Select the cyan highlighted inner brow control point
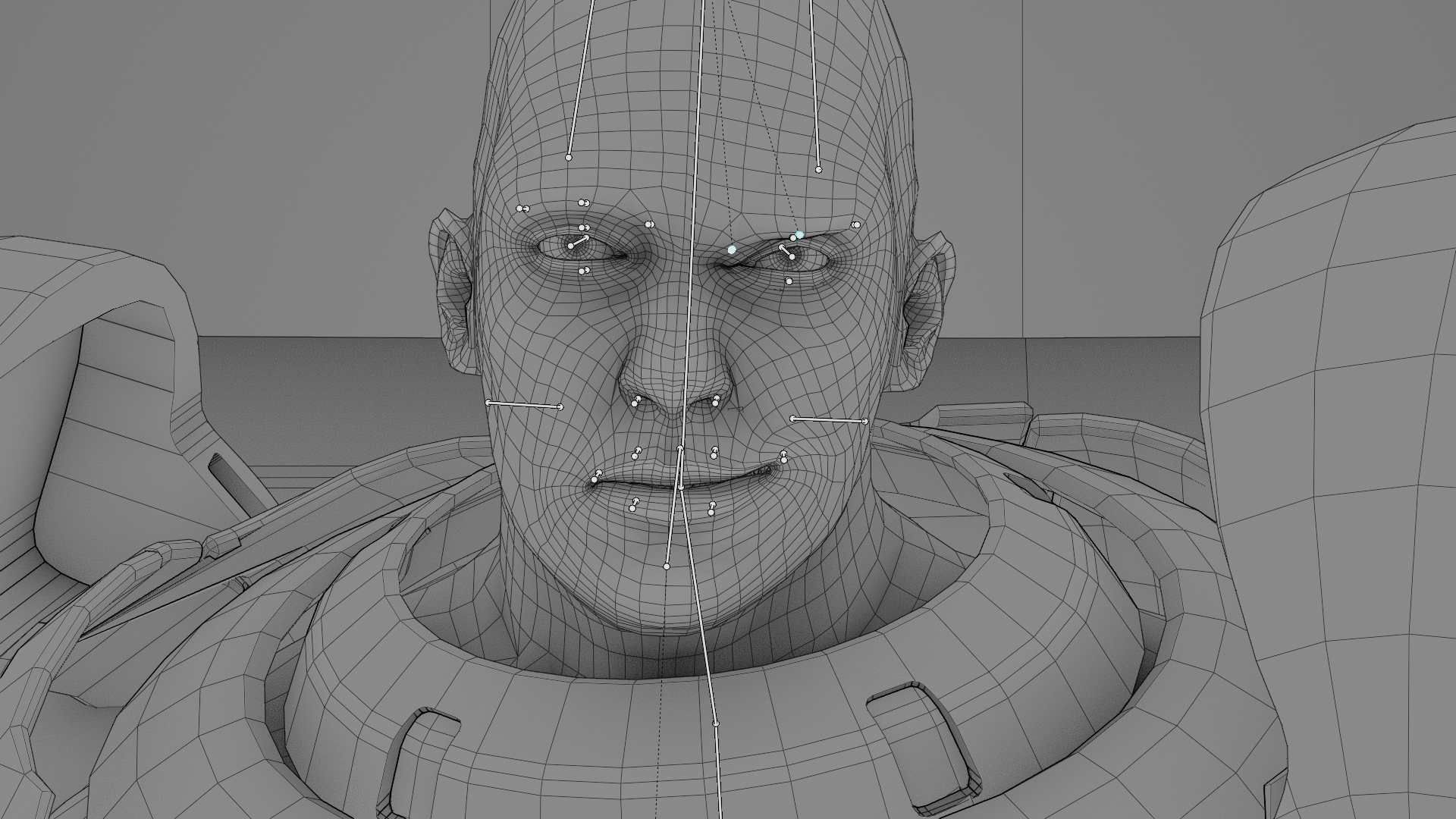Viewport: 1456px width, 819px height. (732, 249)
